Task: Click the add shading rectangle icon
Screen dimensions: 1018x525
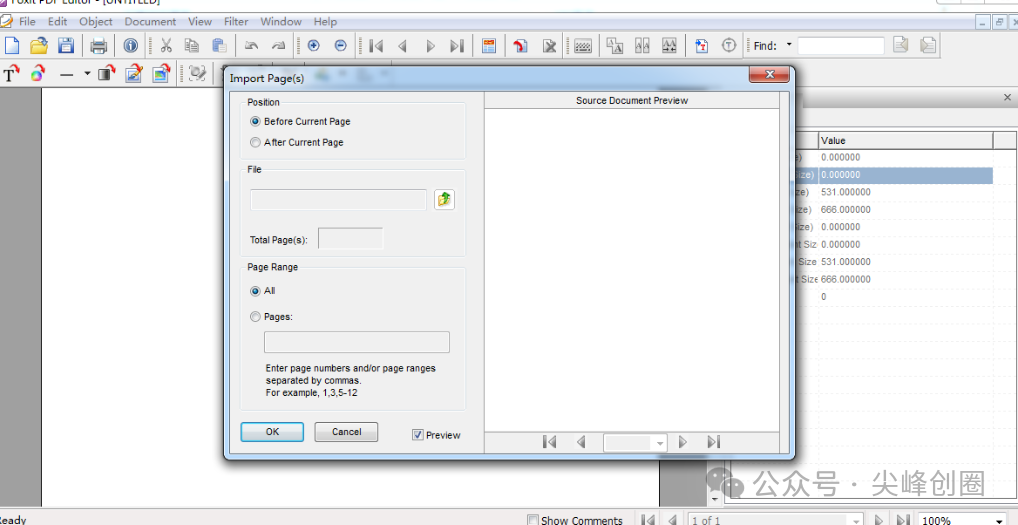Action: tap(106, 73)
